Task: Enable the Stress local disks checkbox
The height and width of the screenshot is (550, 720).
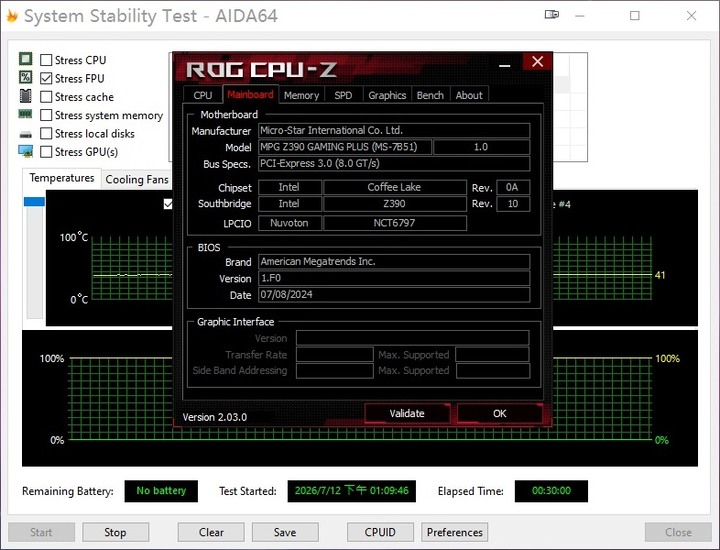Action: [46, 134]
